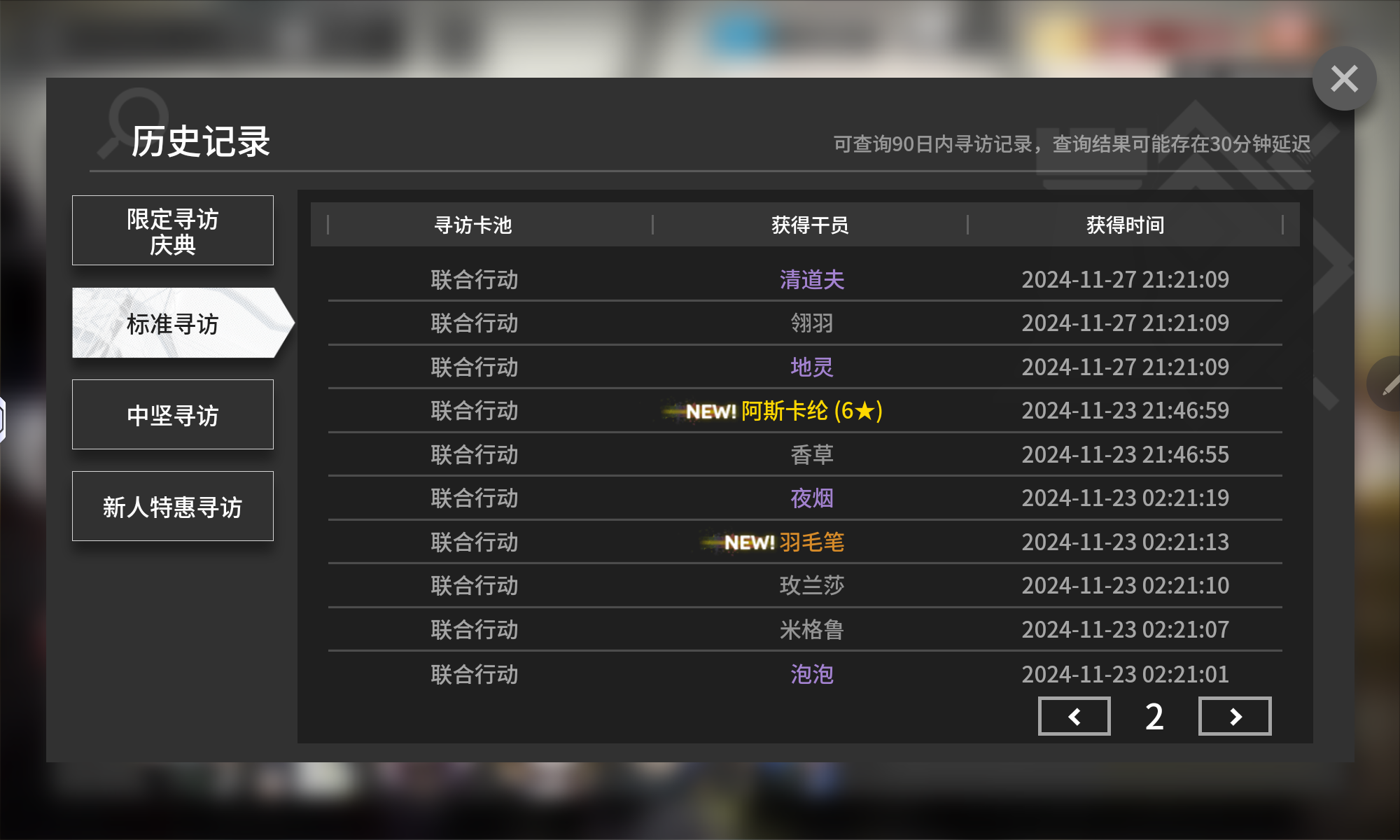This screenshot has width=1400, height=840.
Task: Go to the next page arrow
Action: 1235,716
